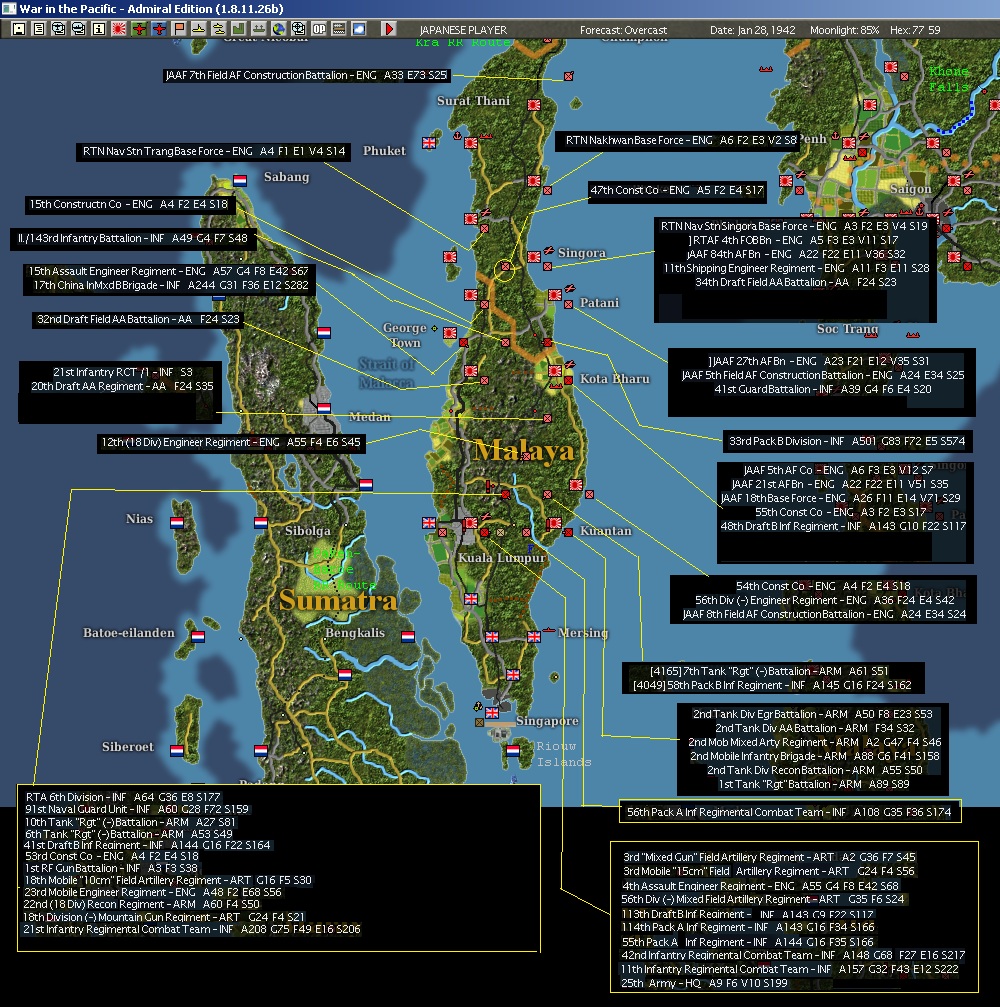Click the rising sun flag toolbar icon

tap(119, 29)
